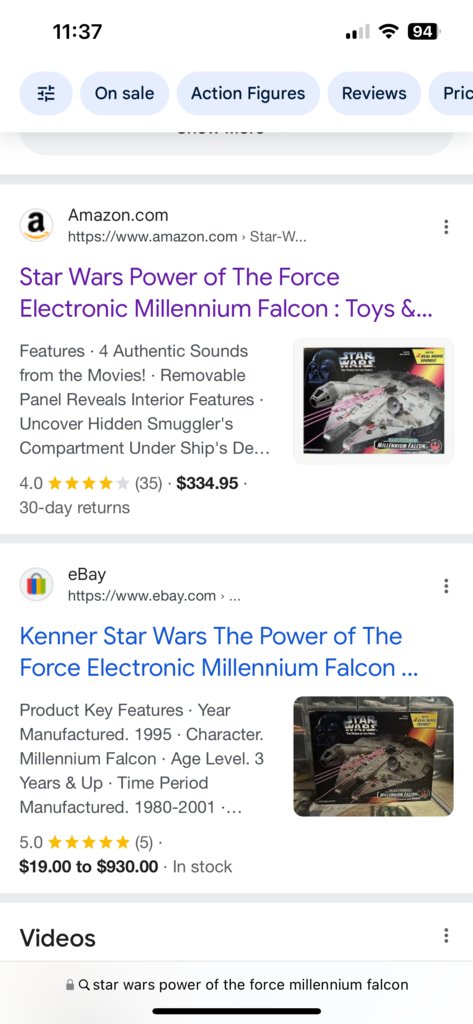Toggle the Action Figures filter chip
Image resolution: width=473 pixels, height=1024 pixels.
(248, 93)
